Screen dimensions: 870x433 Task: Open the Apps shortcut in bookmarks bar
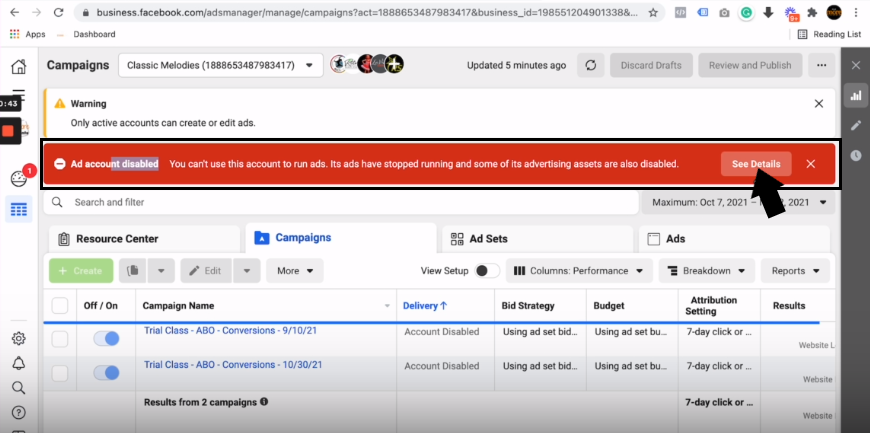(28, 34)
